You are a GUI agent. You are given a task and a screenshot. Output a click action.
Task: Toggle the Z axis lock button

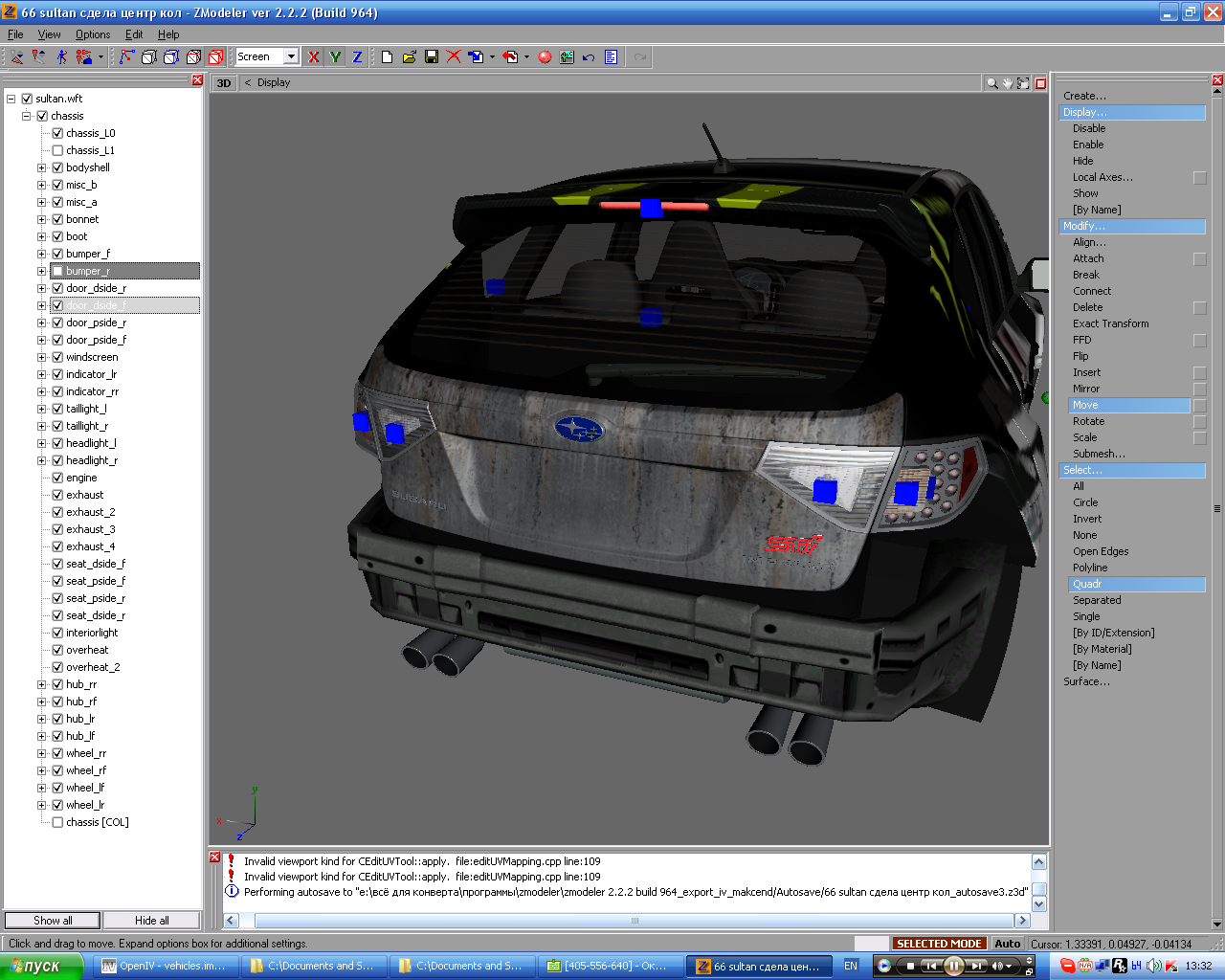tap(357, 57)
